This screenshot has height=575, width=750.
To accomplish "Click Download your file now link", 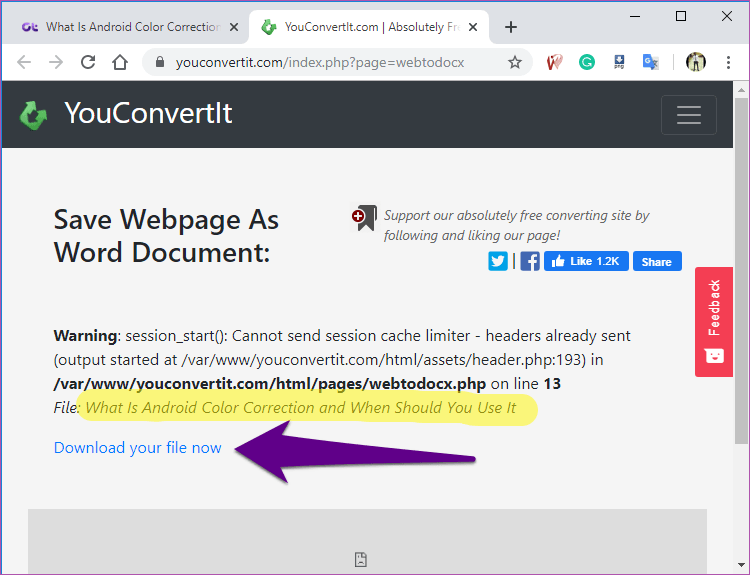I will click(137, 448).
